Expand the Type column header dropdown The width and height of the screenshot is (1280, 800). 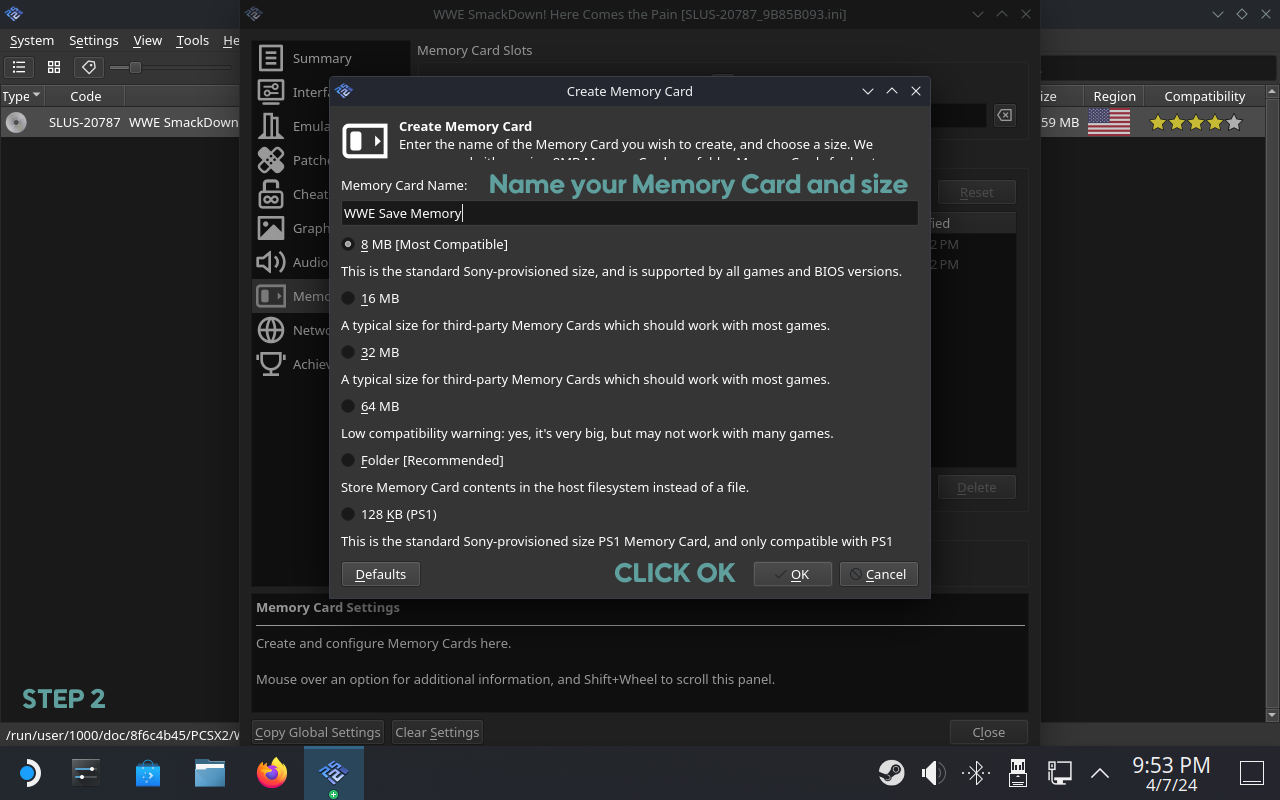37,96
